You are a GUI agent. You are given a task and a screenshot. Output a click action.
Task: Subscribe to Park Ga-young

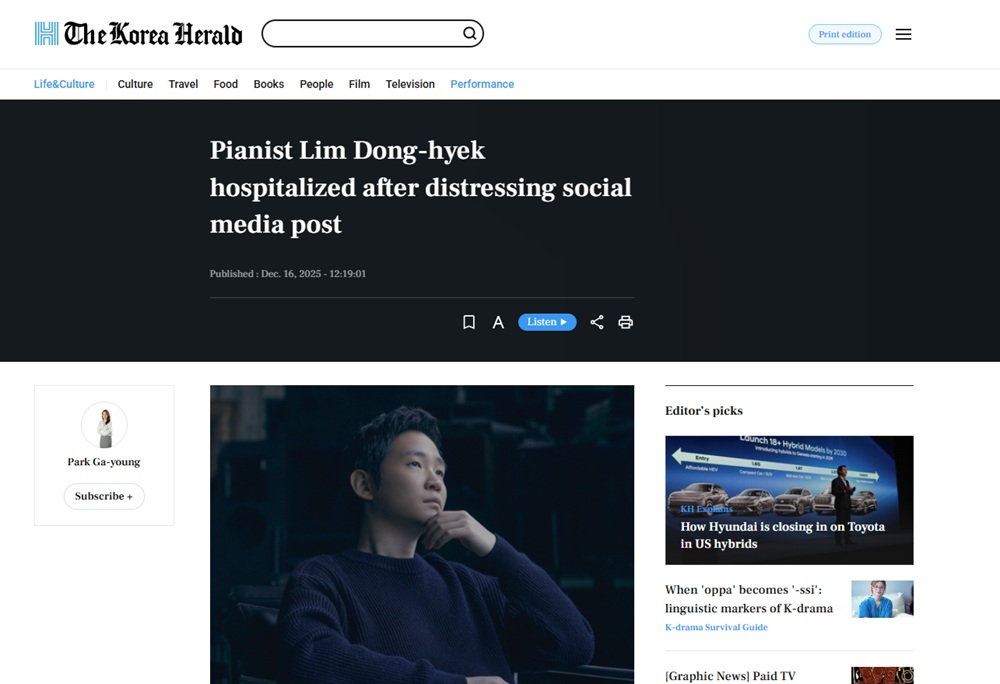104,496
